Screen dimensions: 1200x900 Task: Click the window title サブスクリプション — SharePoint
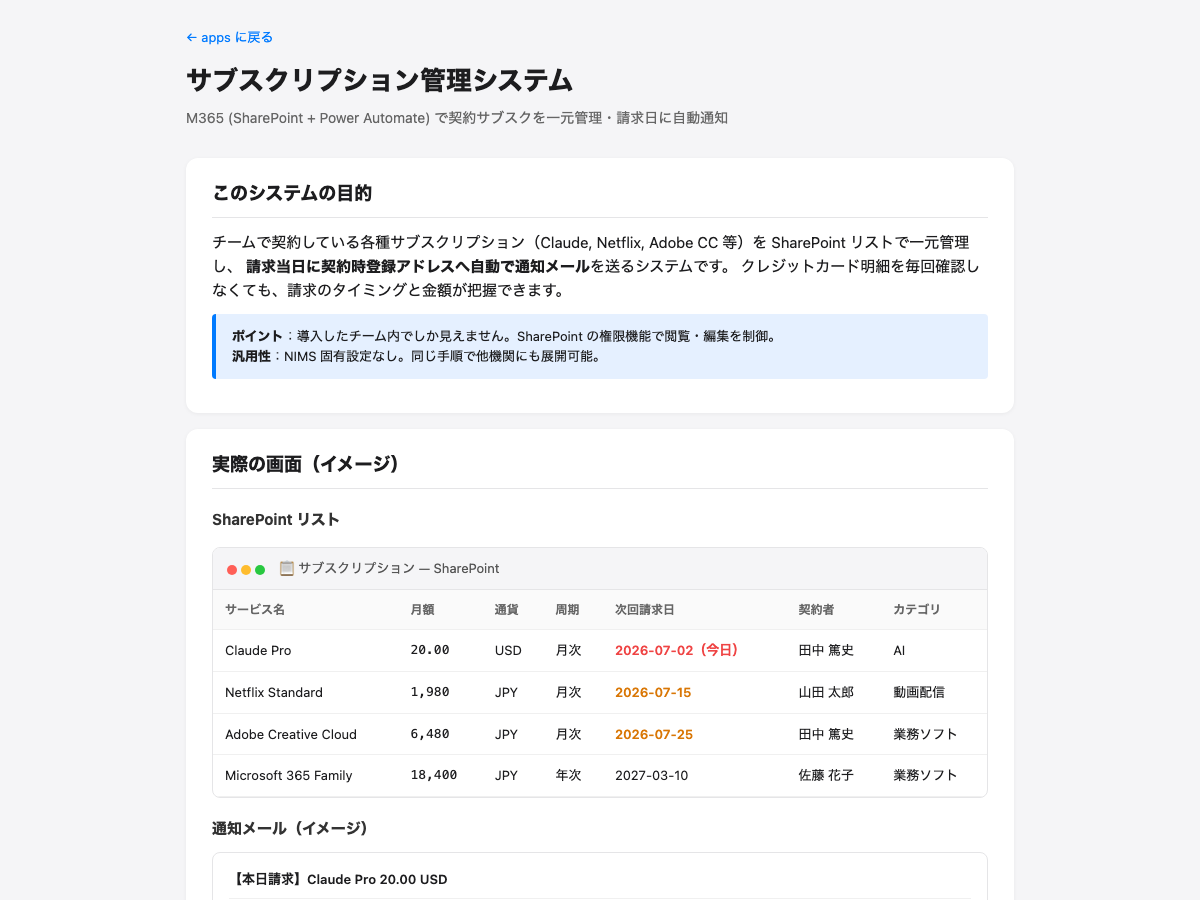coord(399,568)
